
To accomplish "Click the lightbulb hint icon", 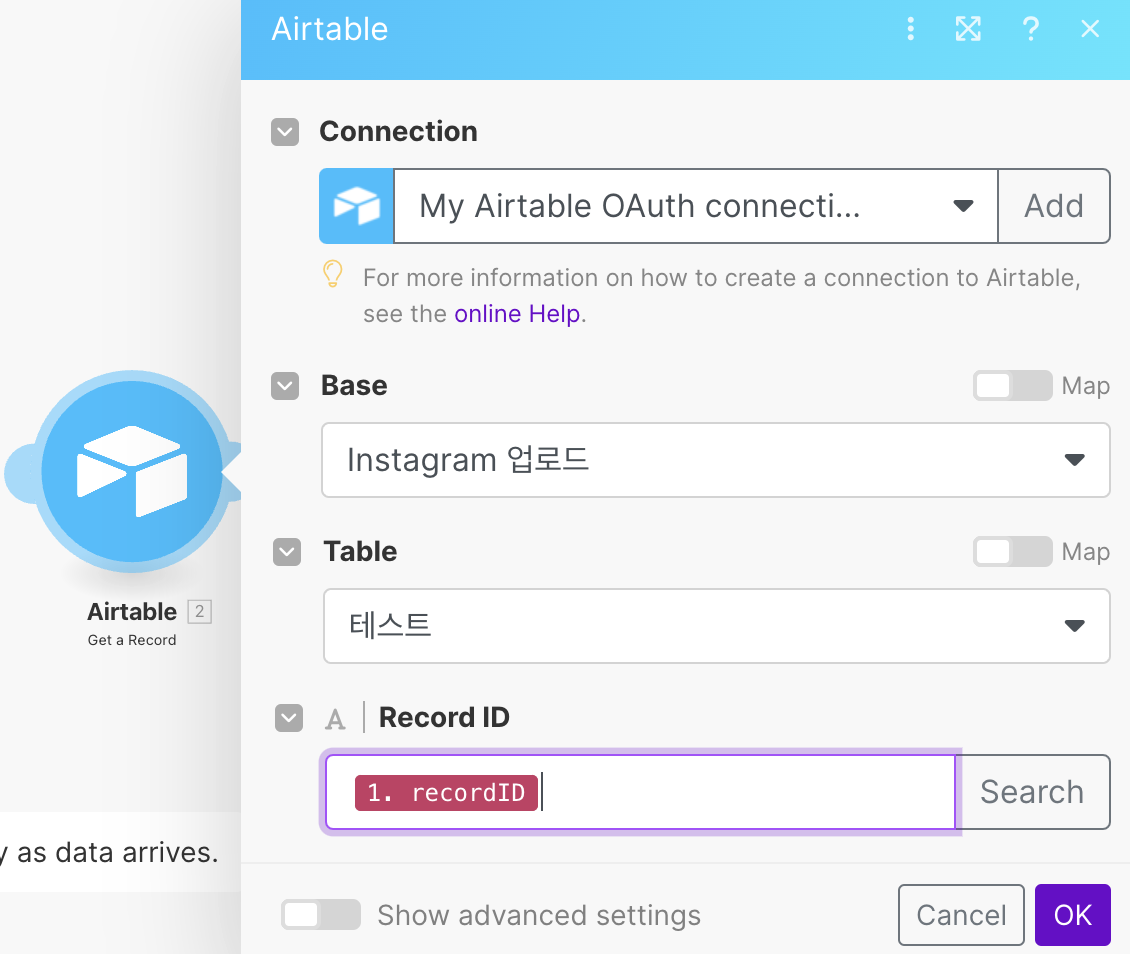I will pyautogui.click(x=332, y=274).
